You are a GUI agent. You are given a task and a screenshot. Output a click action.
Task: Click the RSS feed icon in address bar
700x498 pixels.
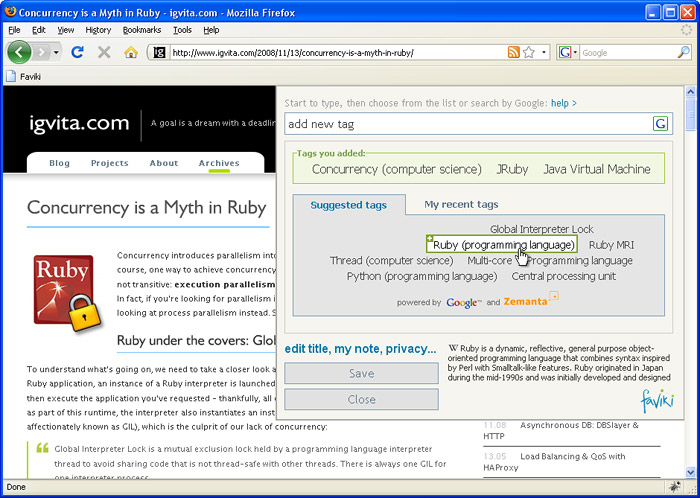[513, 52]
